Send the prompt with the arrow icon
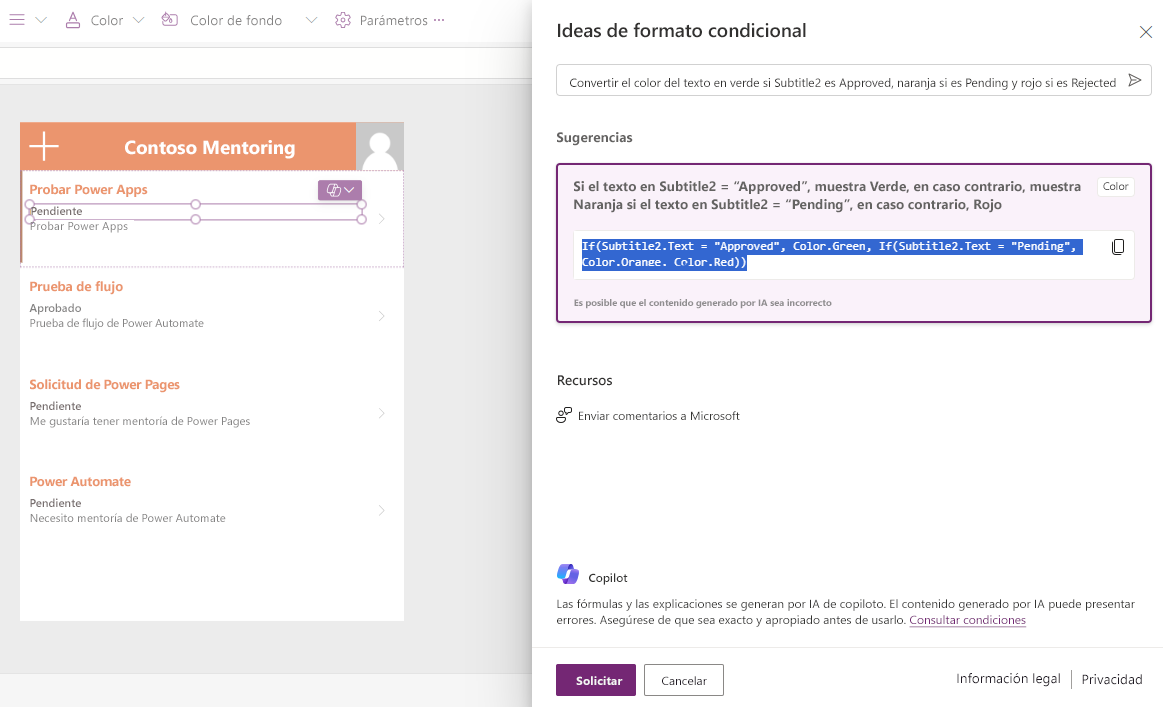 coord(1135,80)
